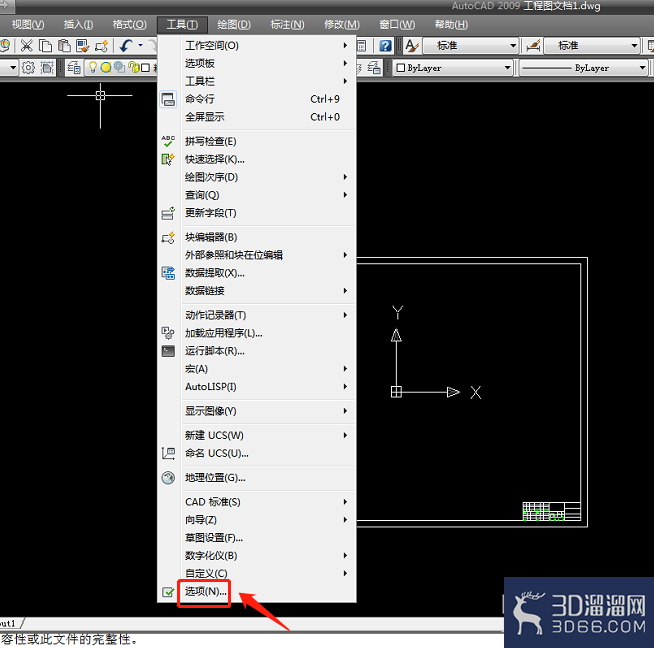The height and width of the screenshot is (648, 654).
Task: Expand the 工作空间(O) submenu
Action: coord(257,45)
